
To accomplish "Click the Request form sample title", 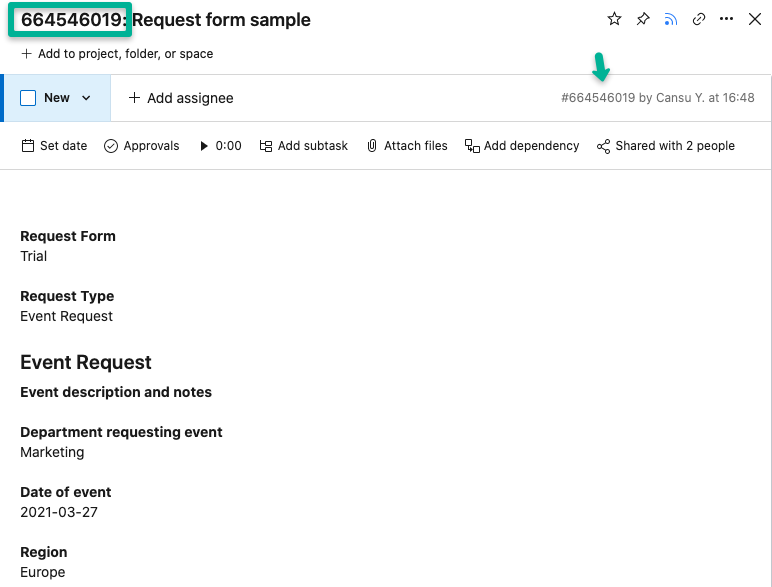I will 221,20.
